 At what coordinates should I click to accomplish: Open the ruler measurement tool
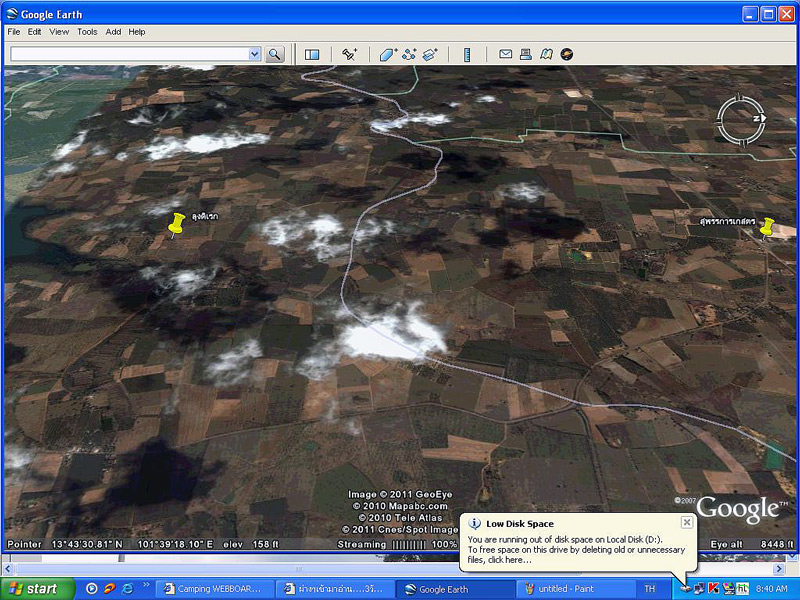point(467,54)
